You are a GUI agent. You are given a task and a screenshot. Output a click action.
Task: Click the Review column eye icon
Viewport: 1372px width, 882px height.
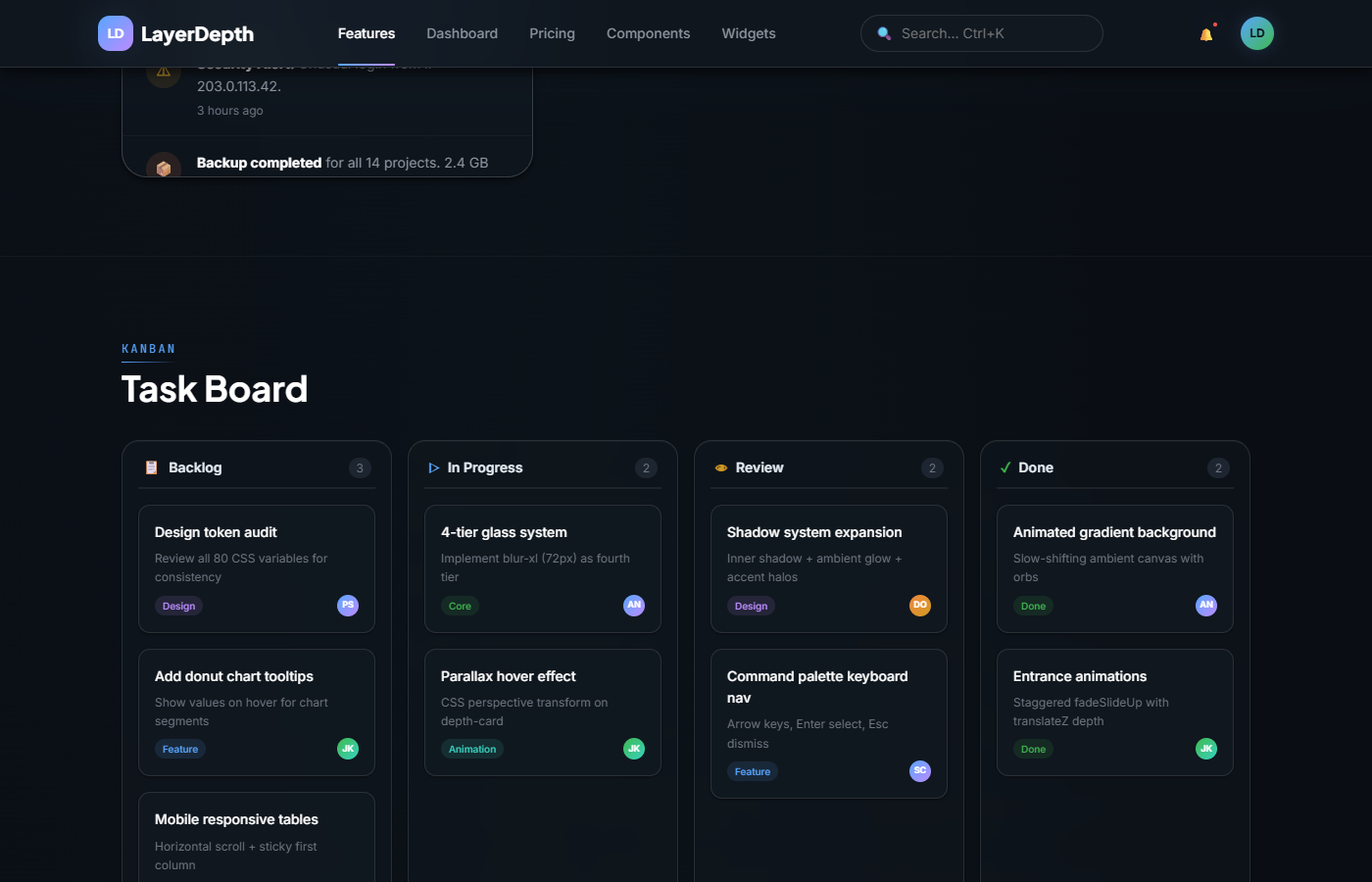721,468
